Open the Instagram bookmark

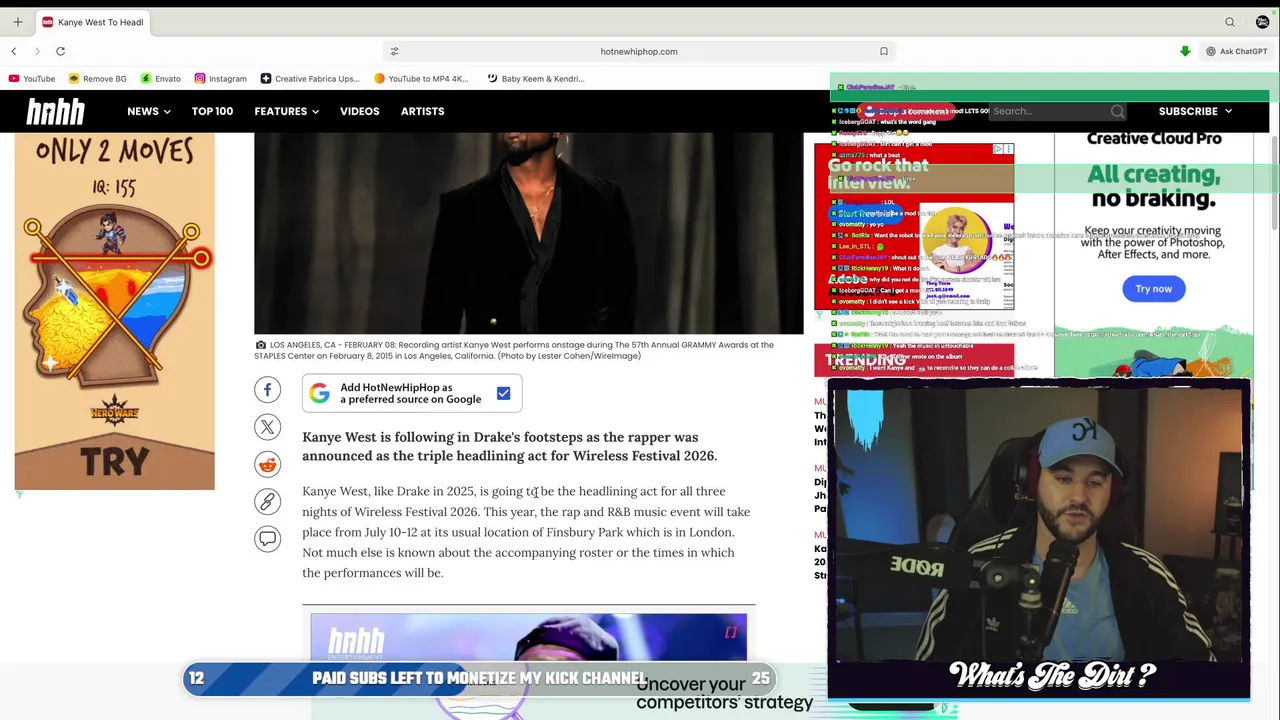pos(221,79)
